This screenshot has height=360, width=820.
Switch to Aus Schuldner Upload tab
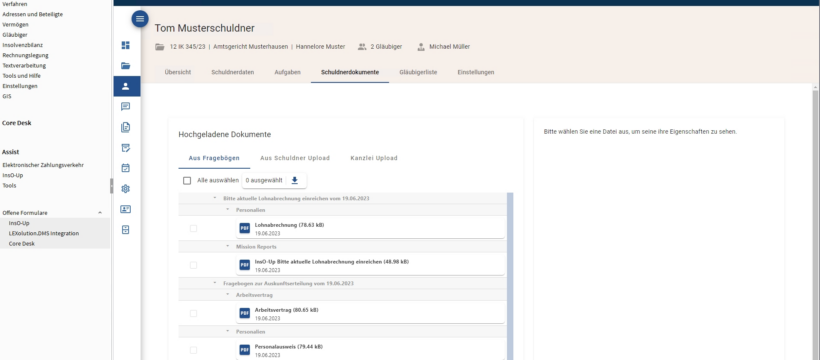295,158
